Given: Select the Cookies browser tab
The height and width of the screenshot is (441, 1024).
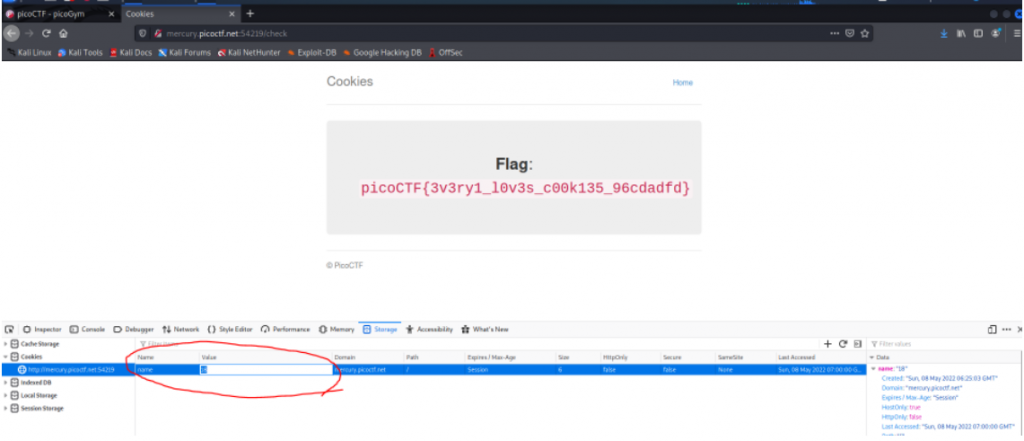Looking at the screenshot, I should click(x=180, y=14).
